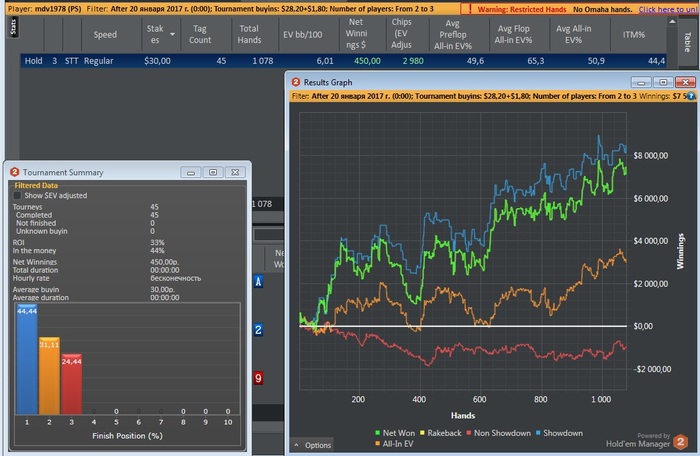
Task: Toggle the All-In EV legend swatch
Action: (x=378, y=443)
